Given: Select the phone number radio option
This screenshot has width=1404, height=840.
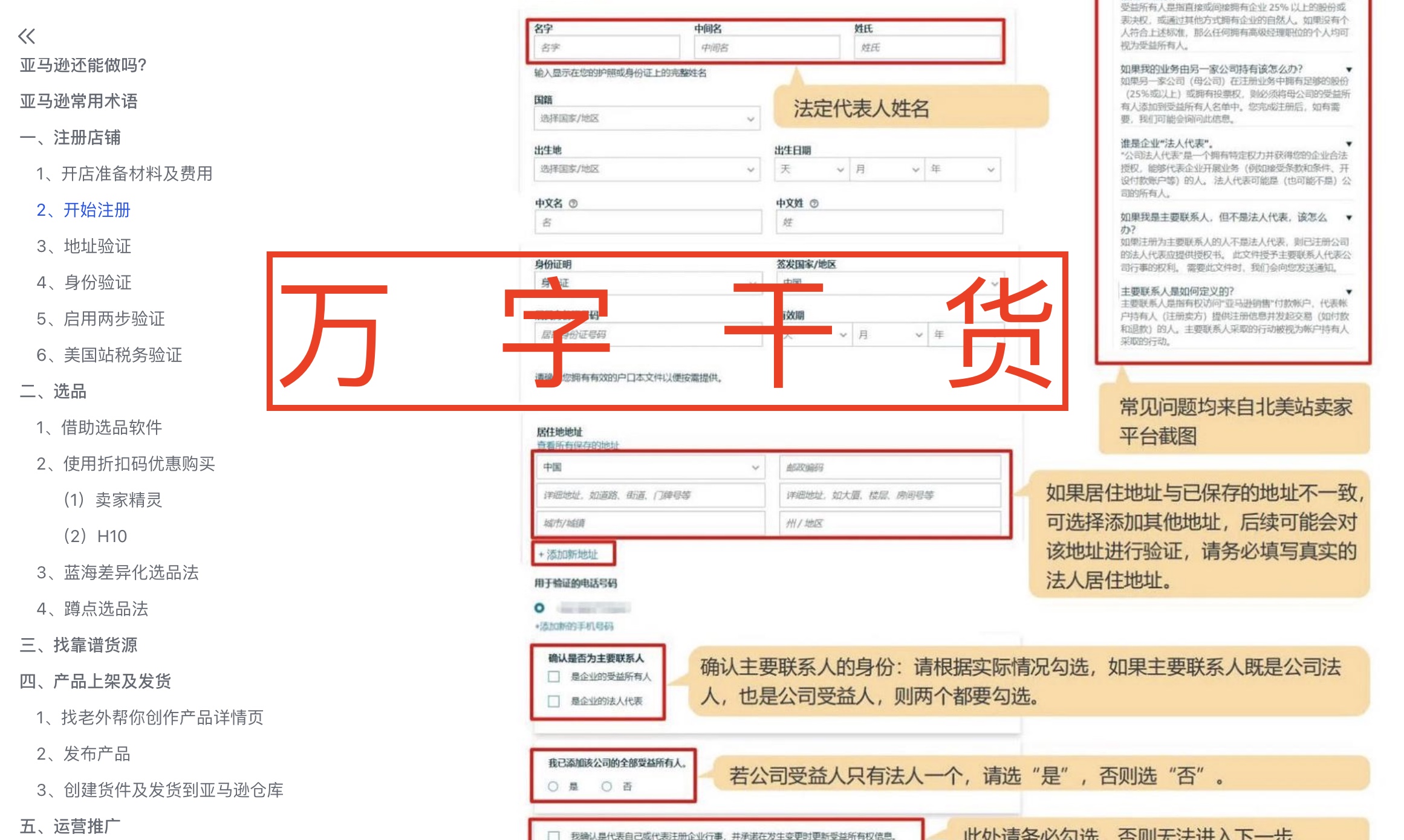Looking at the screenshot, I should 539,607.
